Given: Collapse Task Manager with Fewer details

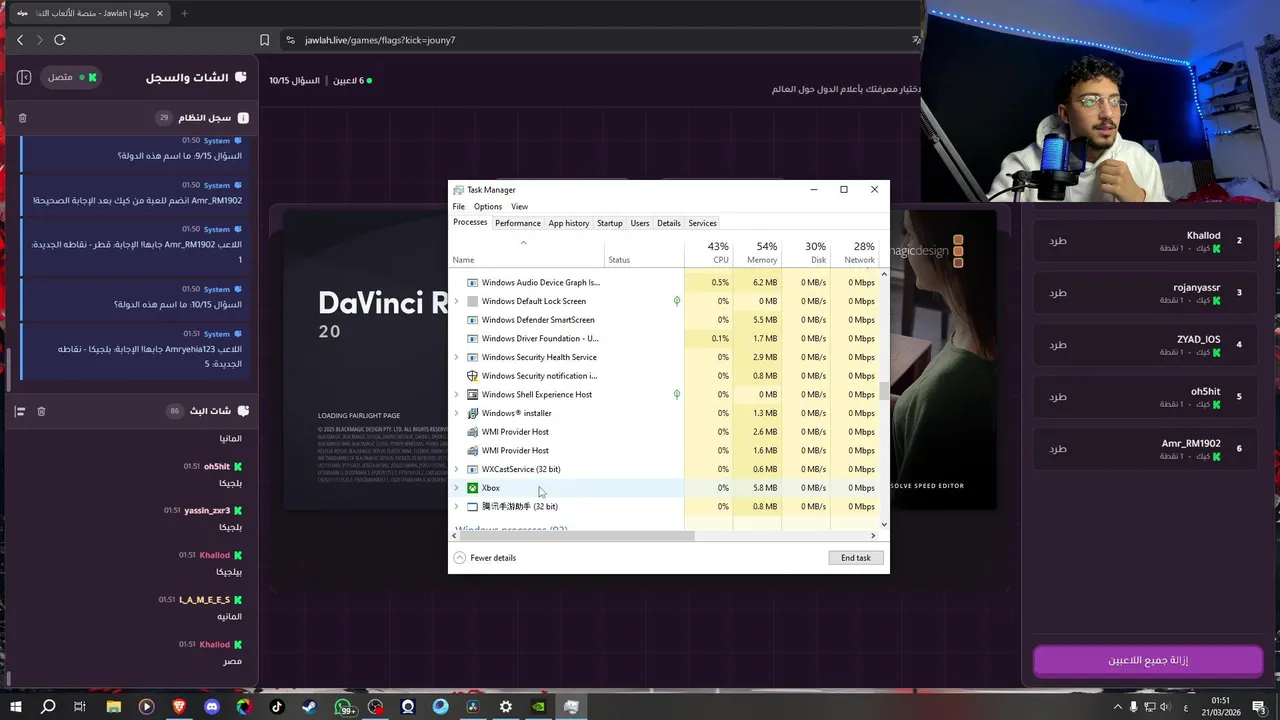Looking at the screenshot, I should pos(485,558).
